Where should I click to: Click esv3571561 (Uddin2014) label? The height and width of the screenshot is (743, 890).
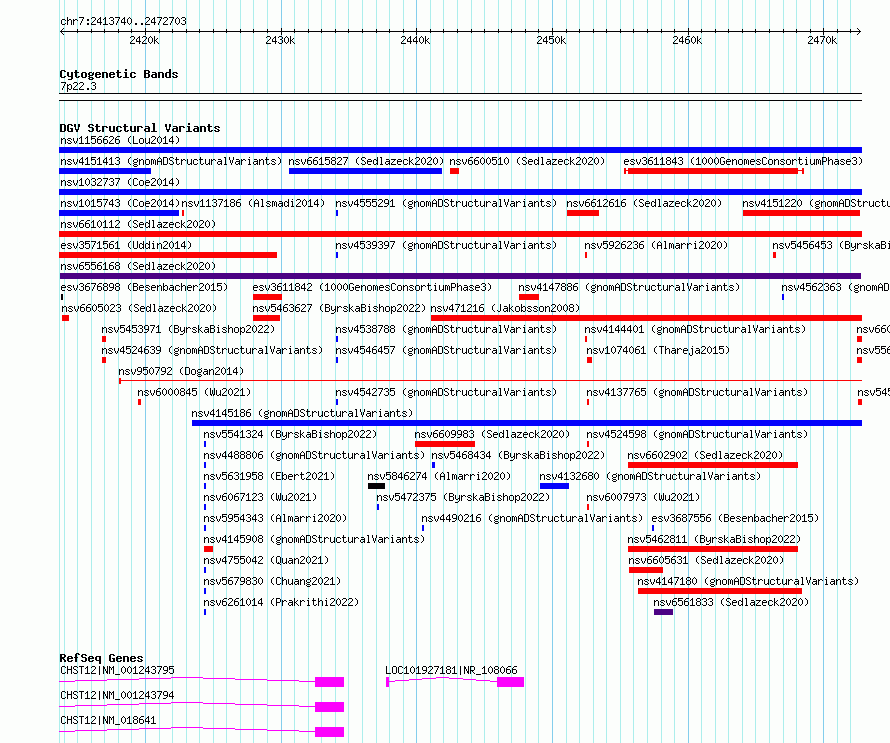126,245
